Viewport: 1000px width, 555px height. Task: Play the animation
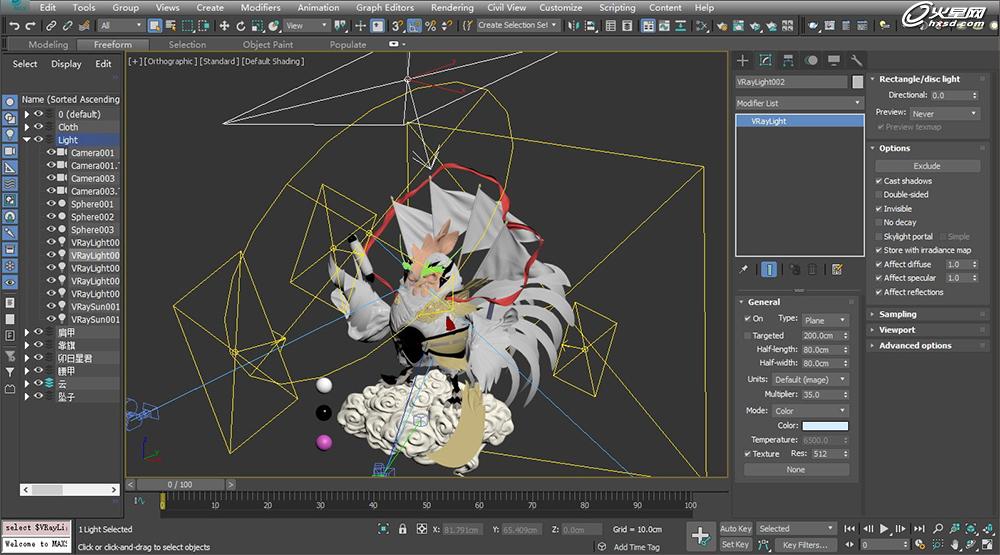click(884, 528)
